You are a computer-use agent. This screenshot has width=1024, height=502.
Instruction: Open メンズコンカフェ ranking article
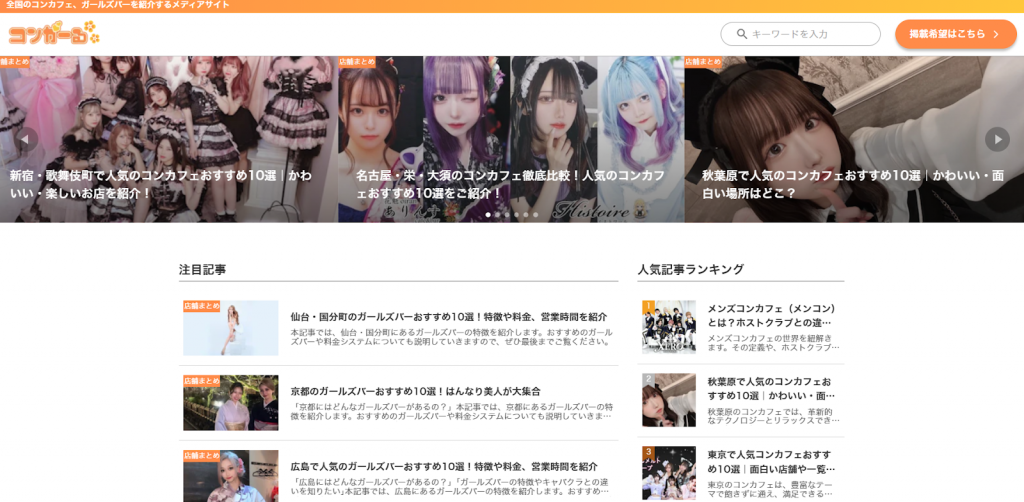771,315
